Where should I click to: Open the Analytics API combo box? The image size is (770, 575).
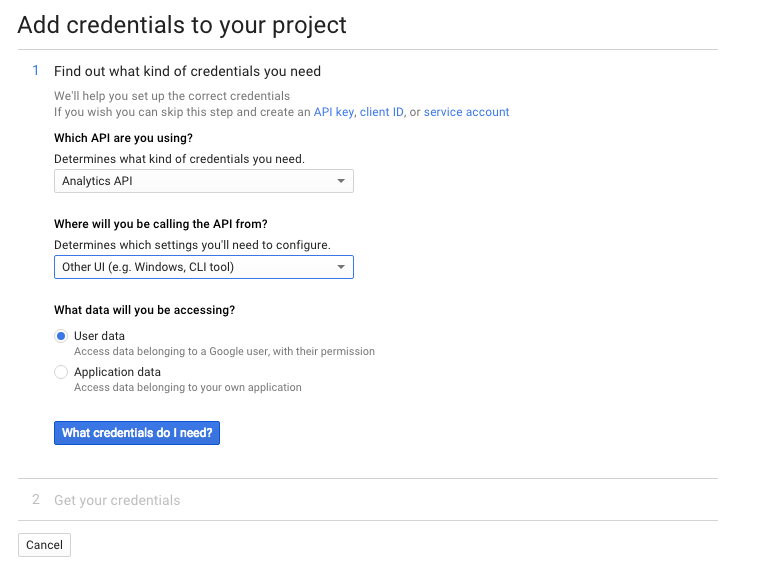tap(204, 181)
